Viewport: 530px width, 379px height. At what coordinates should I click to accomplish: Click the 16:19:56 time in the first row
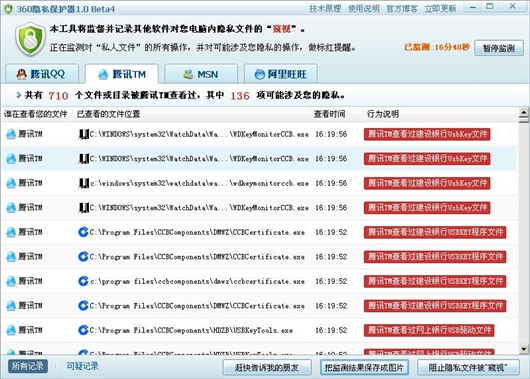point(331,134)
